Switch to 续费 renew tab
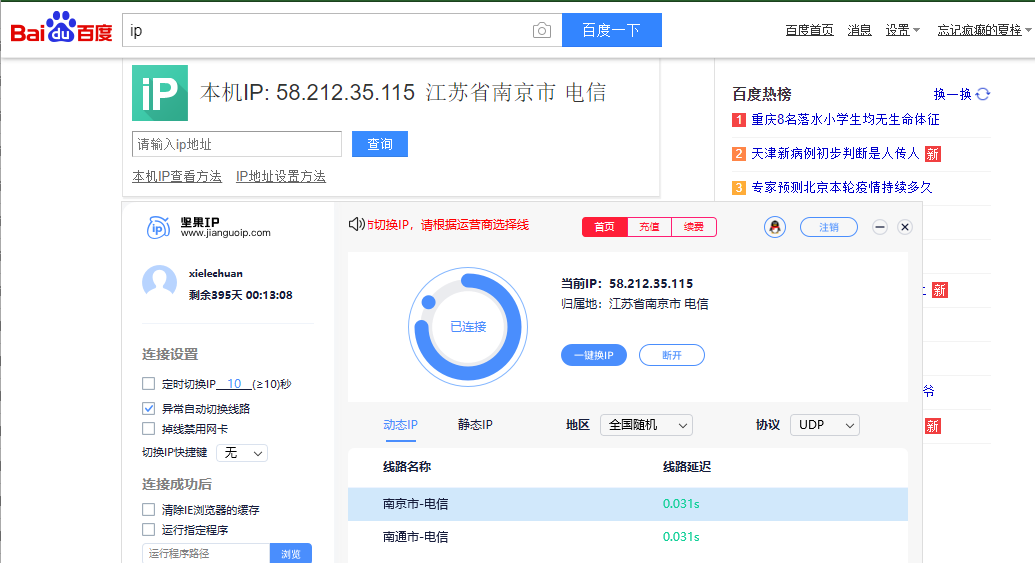The image size is (1035, 563). coord(694,226)
